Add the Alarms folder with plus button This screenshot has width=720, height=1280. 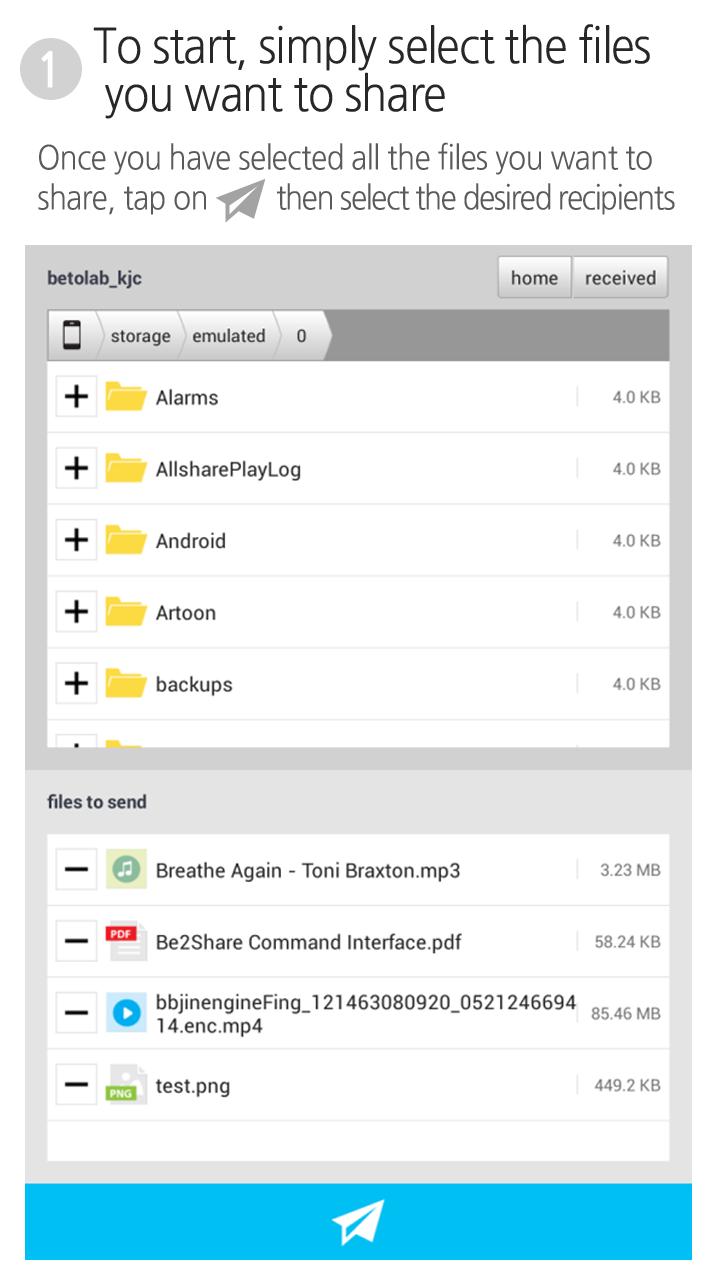[76, 397]
